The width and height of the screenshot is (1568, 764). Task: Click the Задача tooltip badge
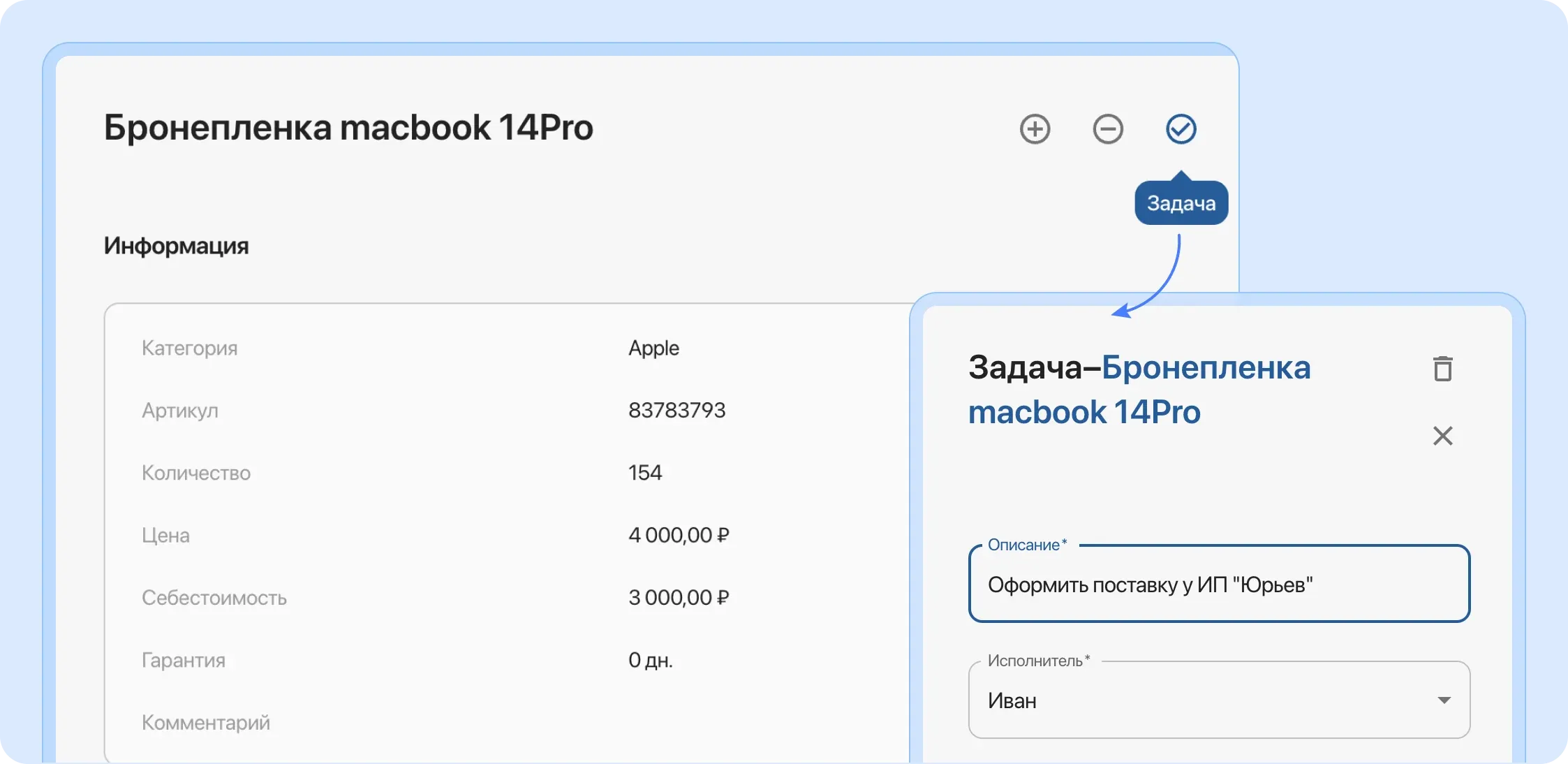[1180, 201]
